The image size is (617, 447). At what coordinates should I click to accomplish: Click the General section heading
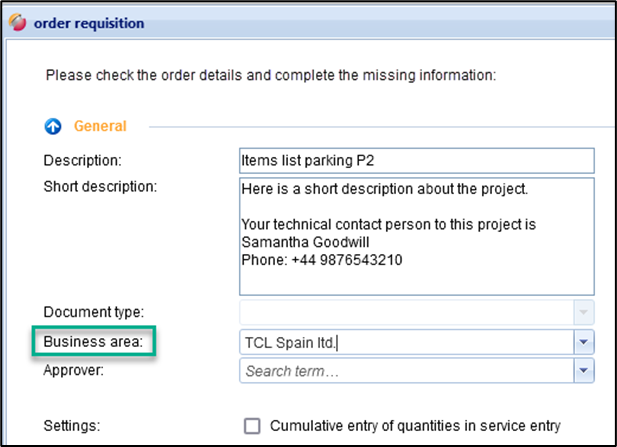click(100, 127)
